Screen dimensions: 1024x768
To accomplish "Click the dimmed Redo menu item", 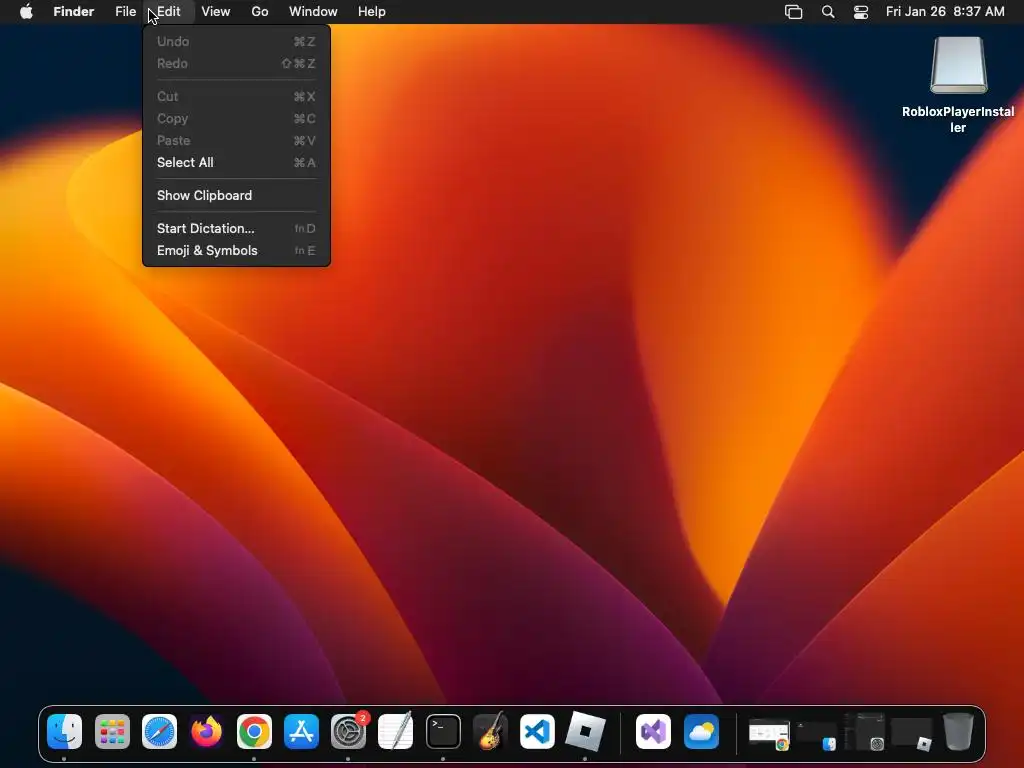I will (x=236, y=63).
